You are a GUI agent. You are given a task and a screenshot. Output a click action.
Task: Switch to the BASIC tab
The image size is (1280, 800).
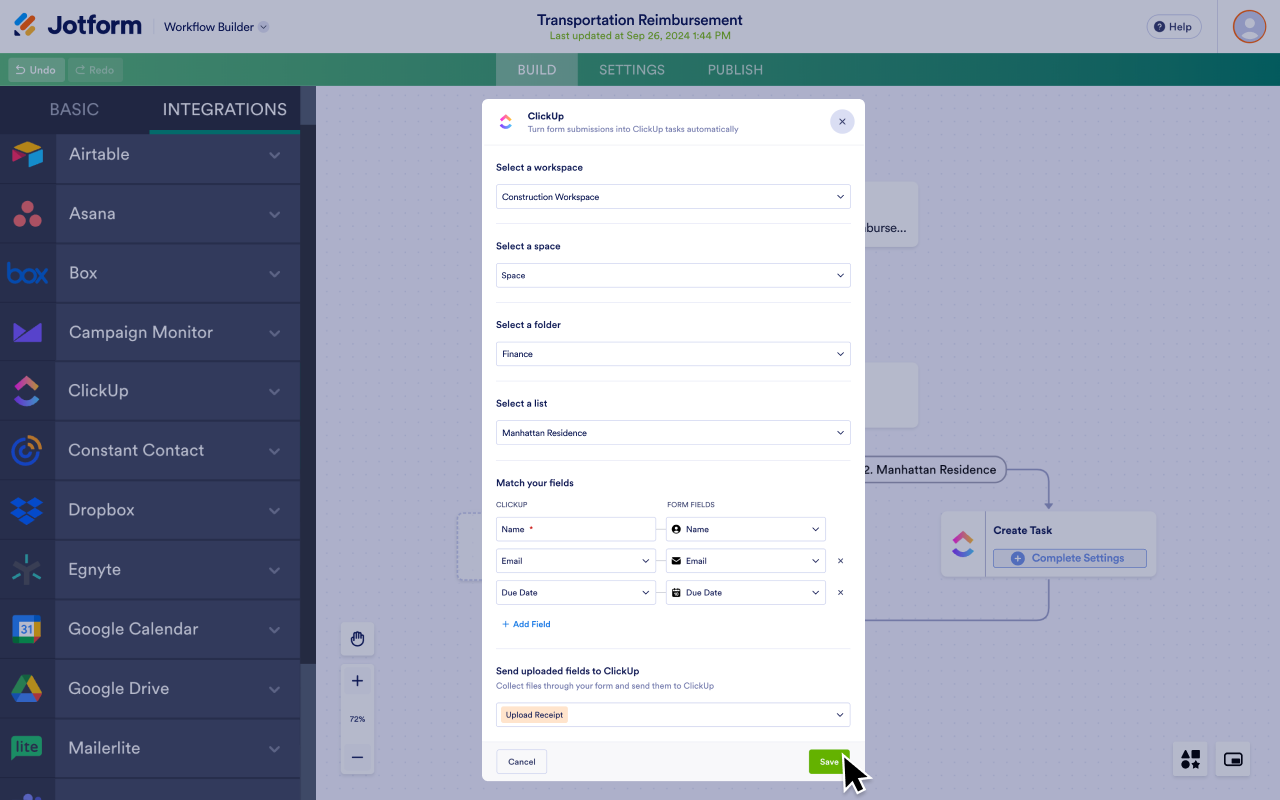[x=74, y=110]
